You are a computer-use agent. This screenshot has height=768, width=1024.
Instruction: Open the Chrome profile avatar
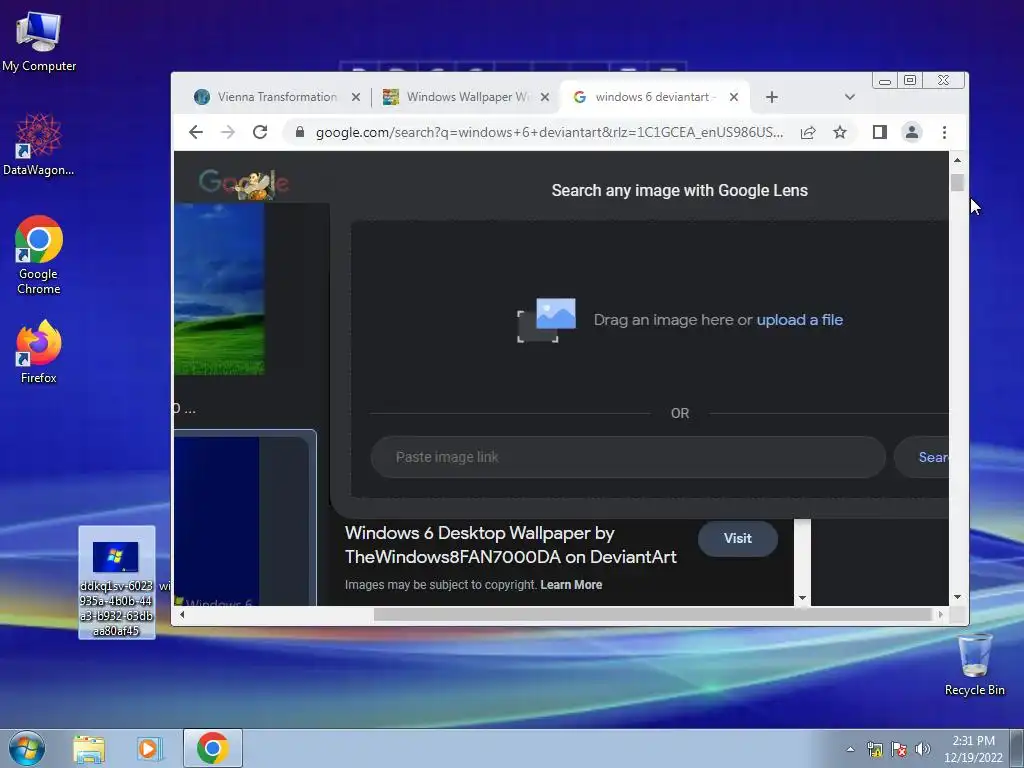coord(912,133)
